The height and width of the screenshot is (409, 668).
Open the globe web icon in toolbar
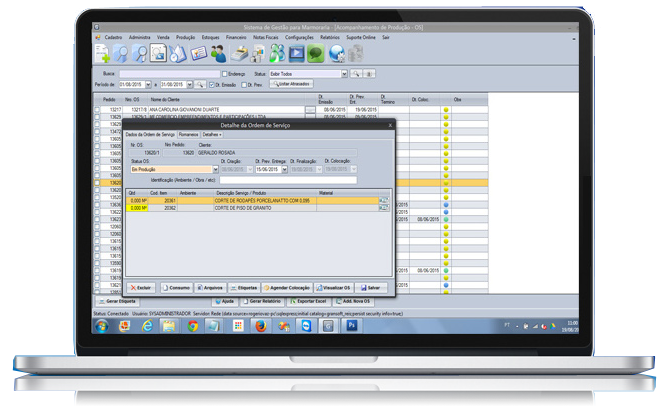[x=336, y=53]
